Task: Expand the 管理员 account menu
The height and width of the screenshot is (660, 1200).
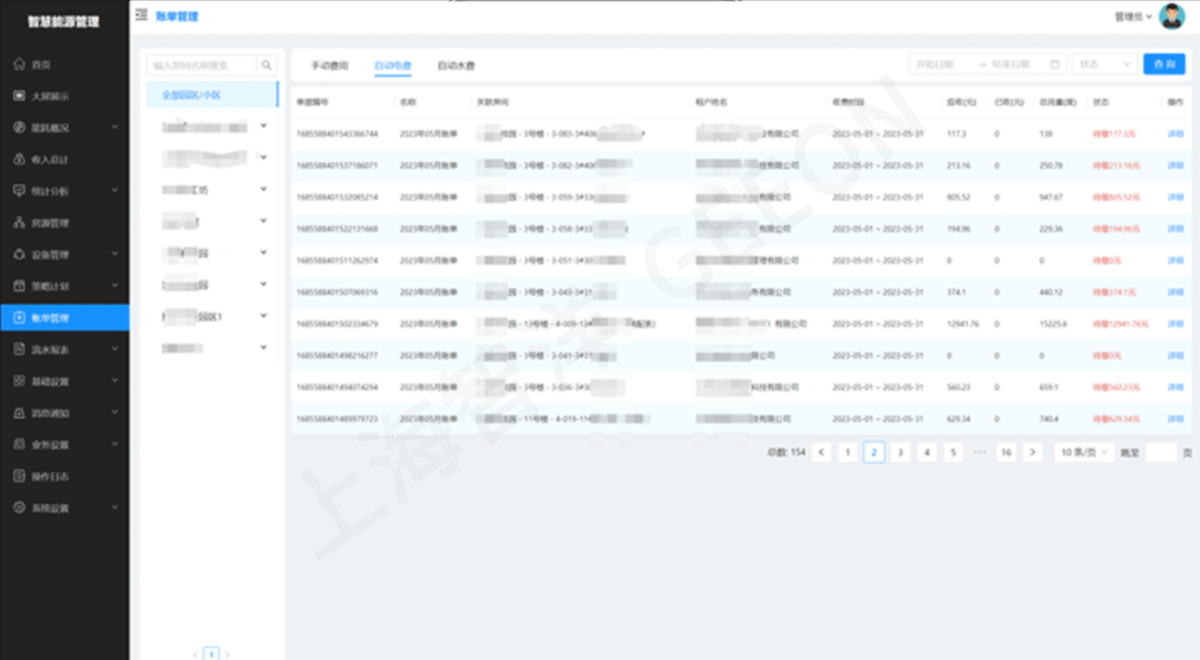Action: coord(1133,17)
